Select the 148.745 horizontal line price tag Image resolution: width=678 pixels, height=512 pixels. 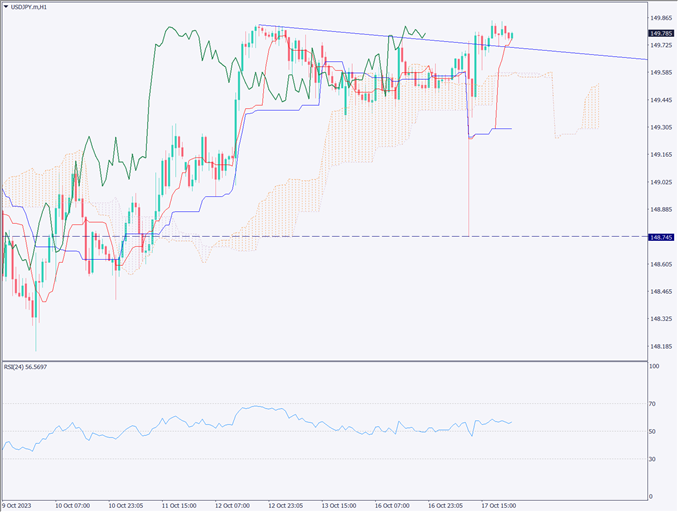(659, 237)
